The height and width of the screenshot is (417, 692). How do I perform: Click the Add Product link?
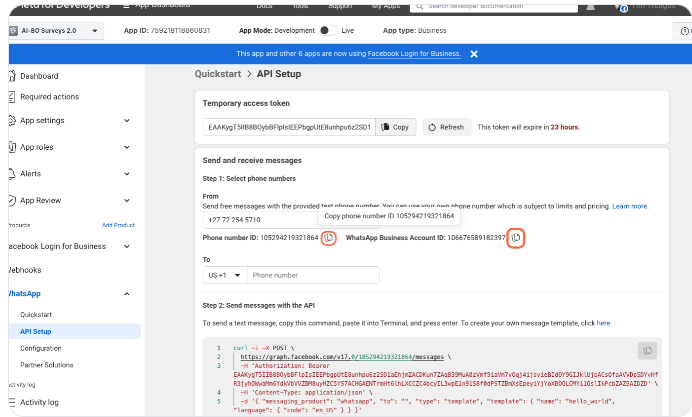pyautogui.click(x=117, y=225)
